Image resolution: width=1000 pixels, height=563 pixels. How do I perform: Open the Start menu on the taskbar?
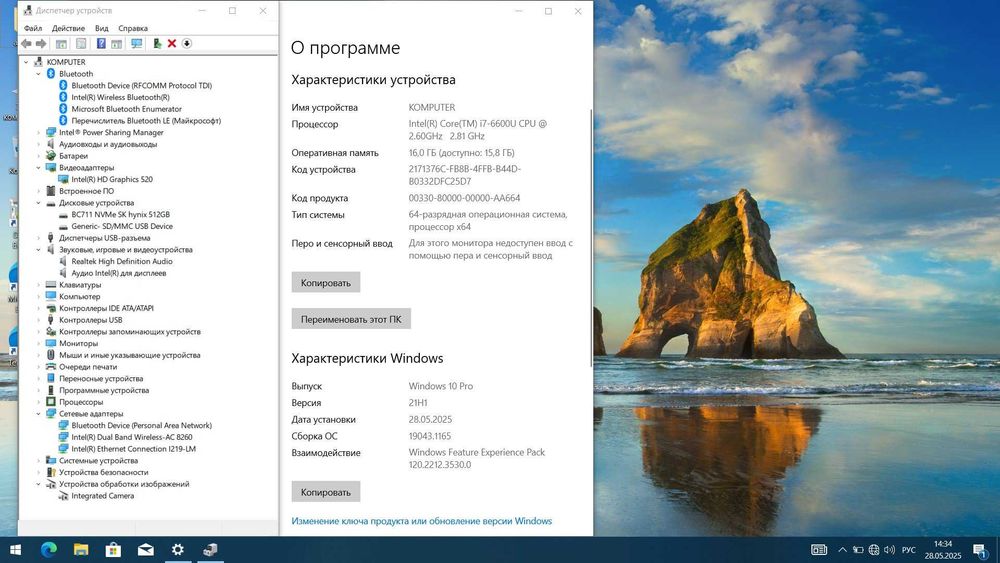pyautogui.click(x=15, y=550)
